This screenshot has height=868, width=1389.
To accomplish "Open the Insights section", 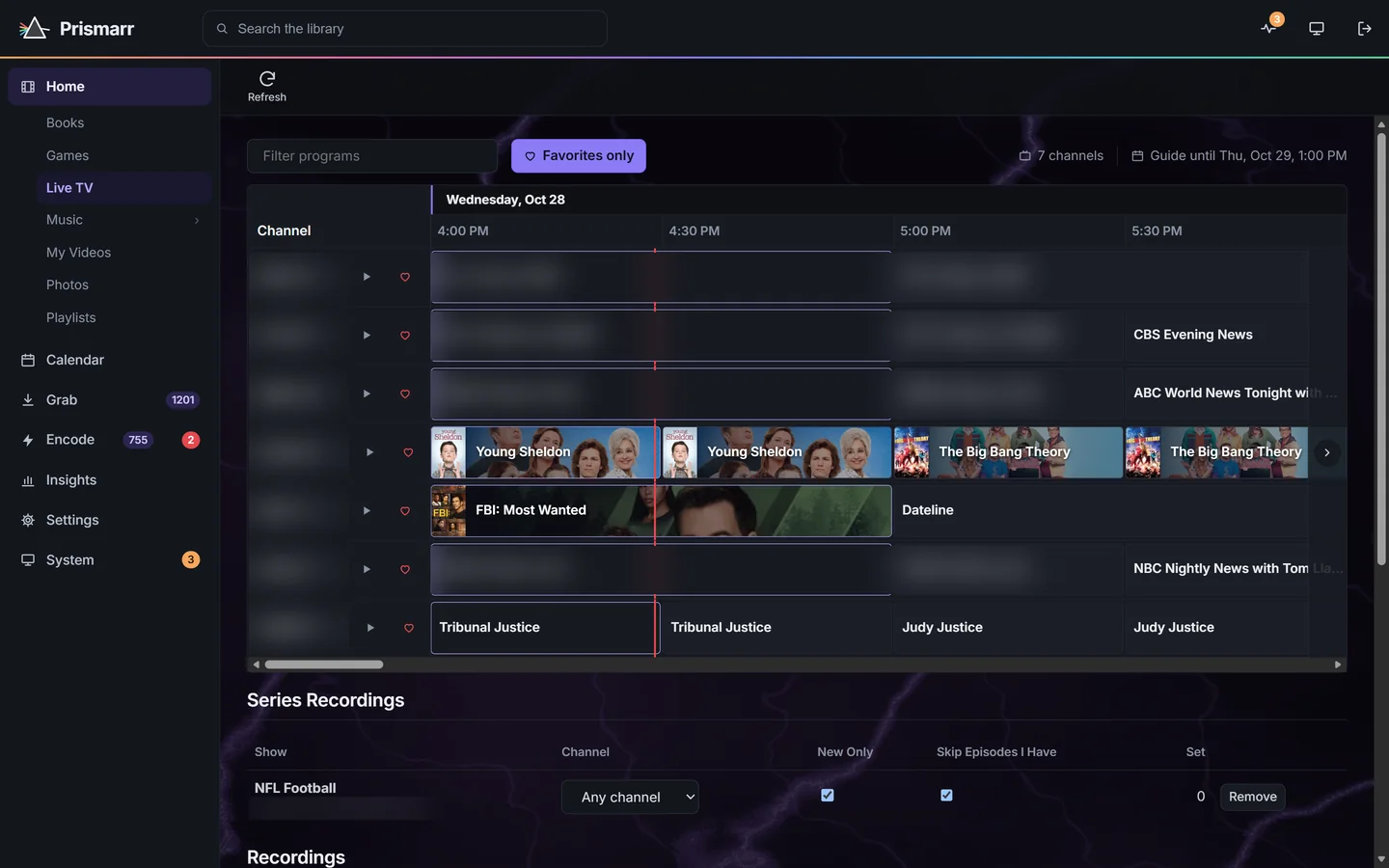I will [x=110, y=480].
